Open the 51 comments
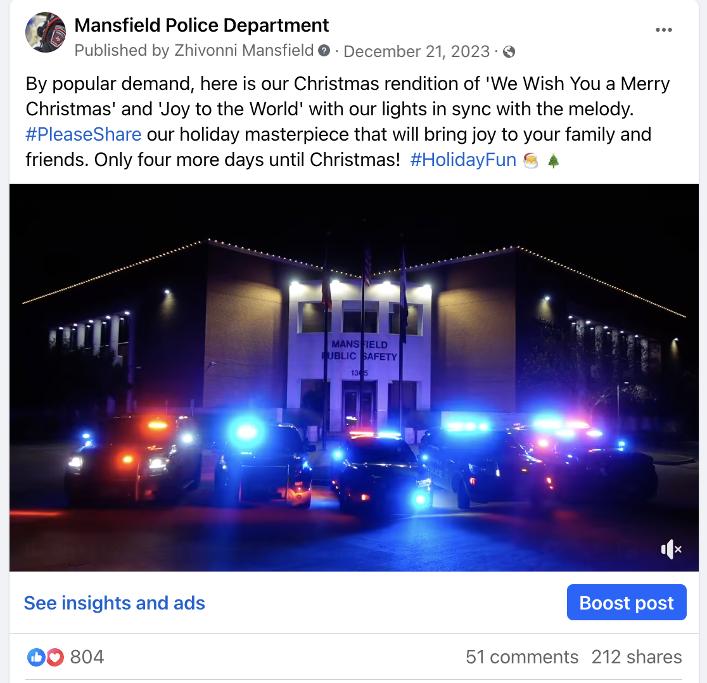Screen dimensions: 707x683 pyautogui.click(x=522, y=657)
